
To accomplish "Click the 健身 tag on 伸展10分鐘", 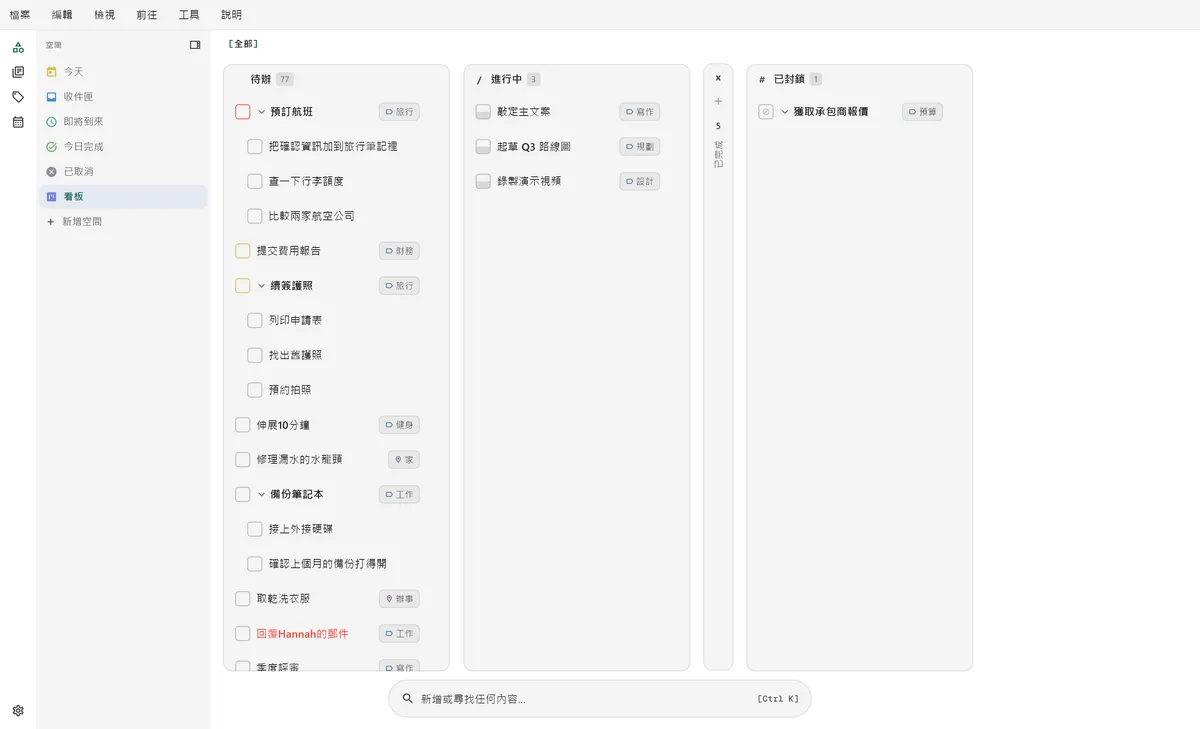I will (x=399, y=425).
